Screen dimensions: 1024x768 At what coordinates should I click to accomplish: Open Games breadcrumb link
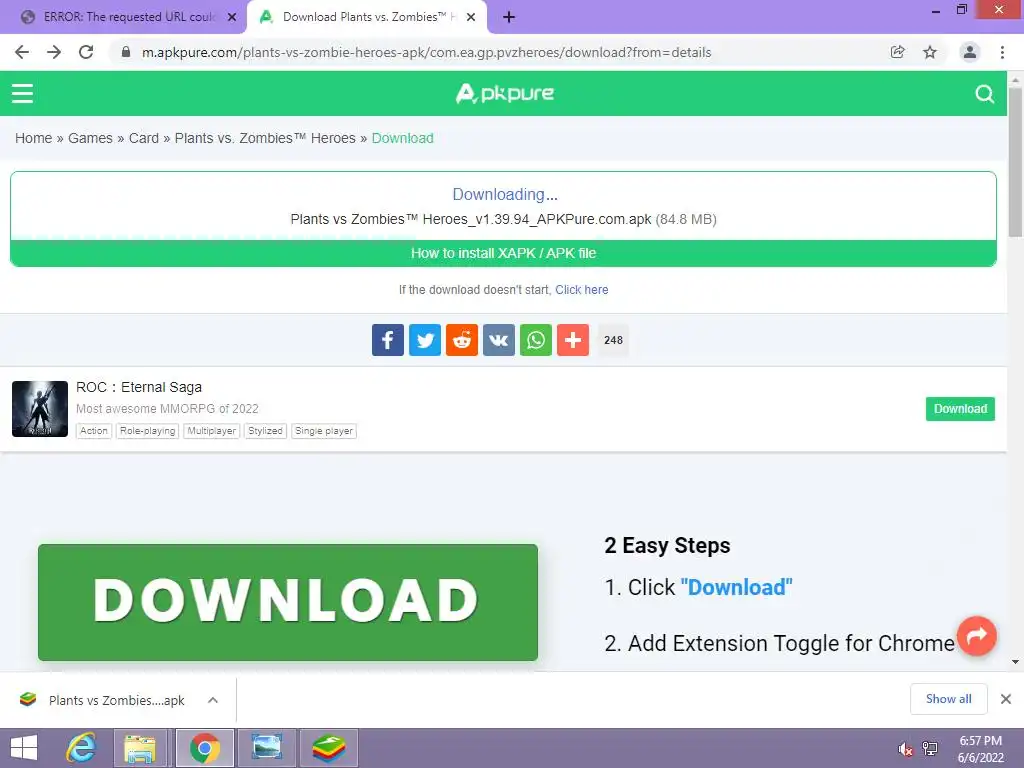pyautogui.click(x=90, y=138)
